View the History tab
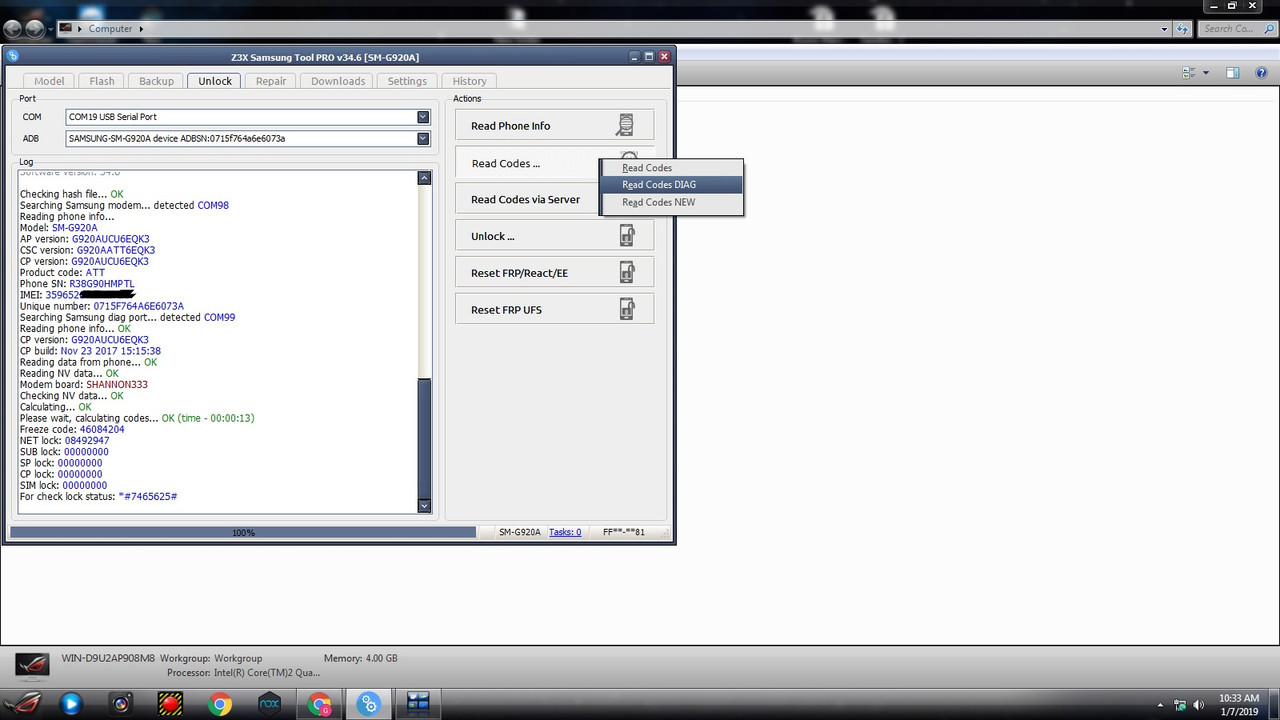 click(469, 81)
